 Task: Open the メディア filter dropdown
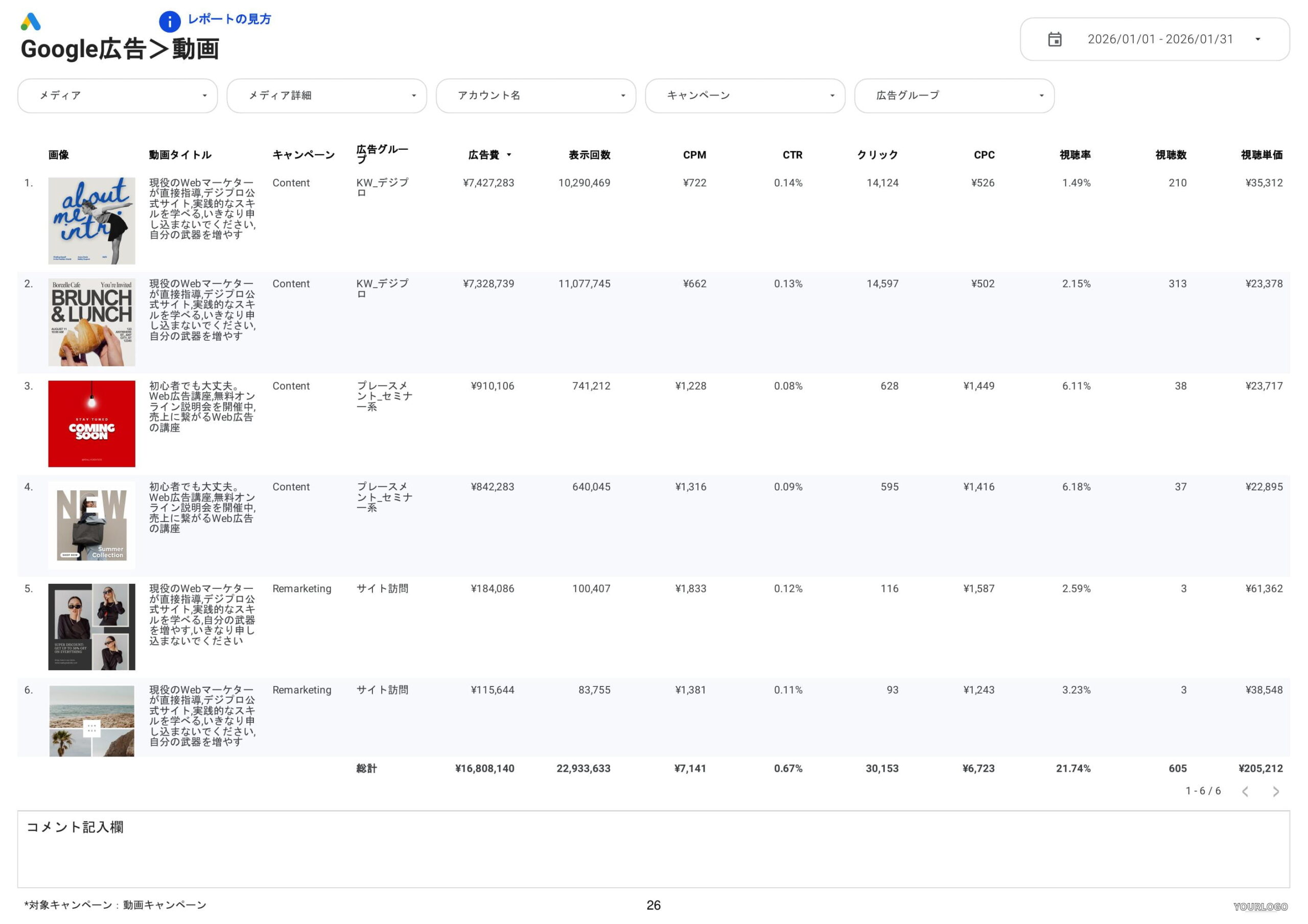(118, 96)
